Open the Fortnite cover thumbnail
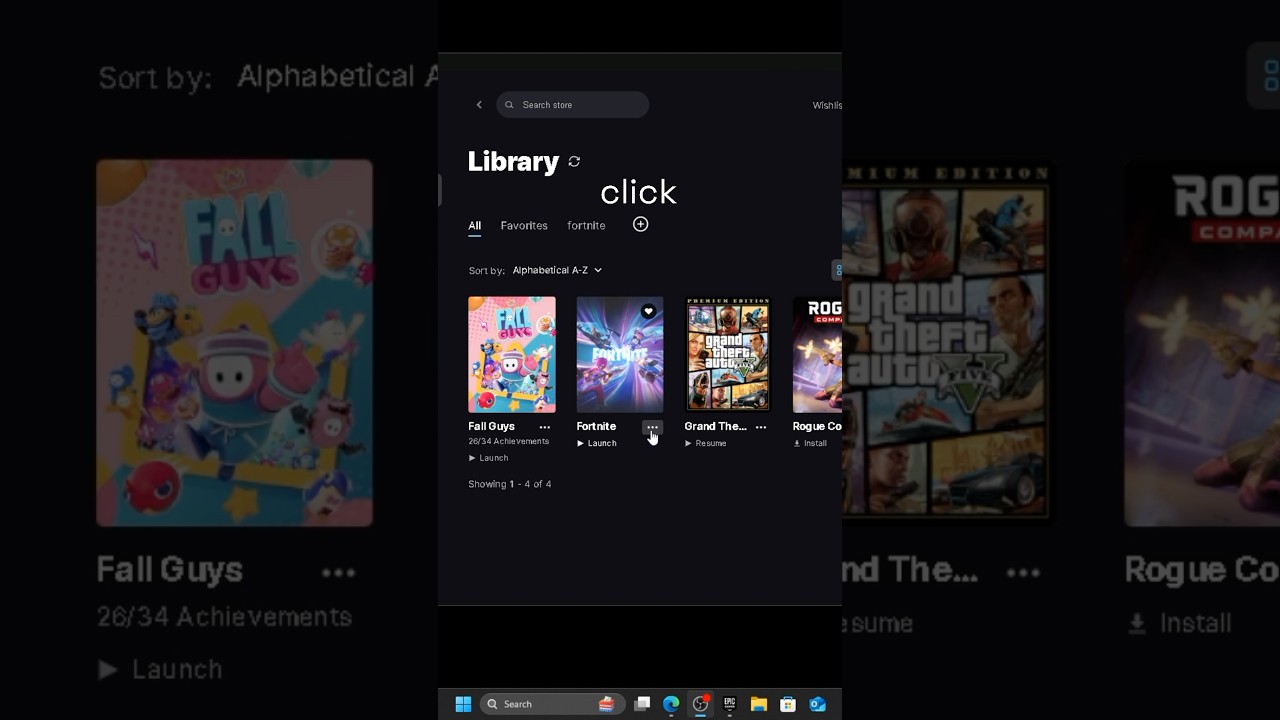This screenshot has height=720, width=1280. (620, 354)
